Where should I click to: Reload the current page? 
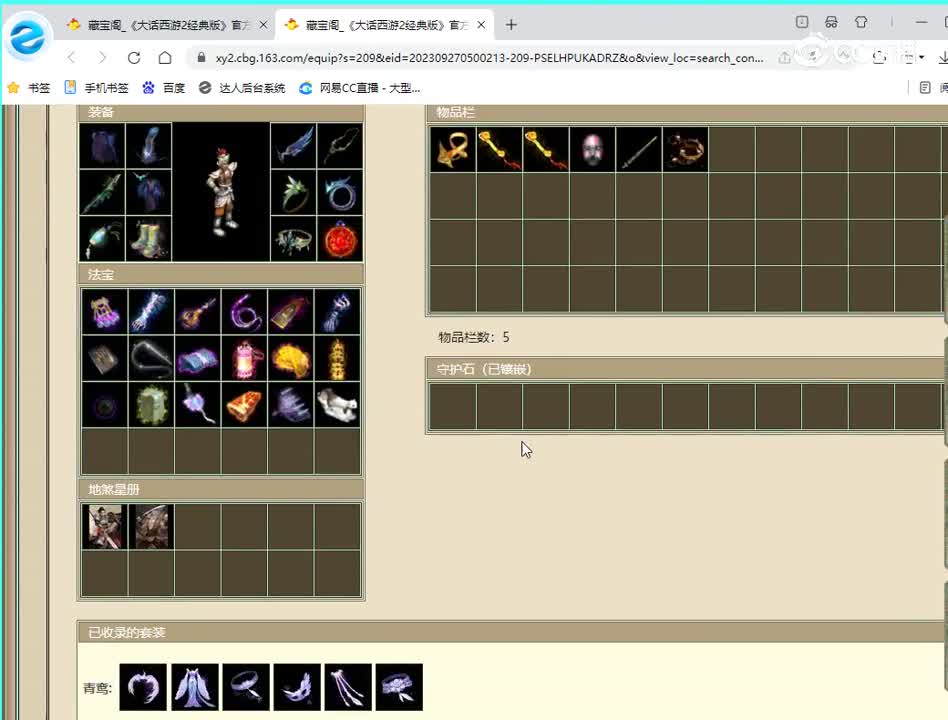(x=134, y=57)
